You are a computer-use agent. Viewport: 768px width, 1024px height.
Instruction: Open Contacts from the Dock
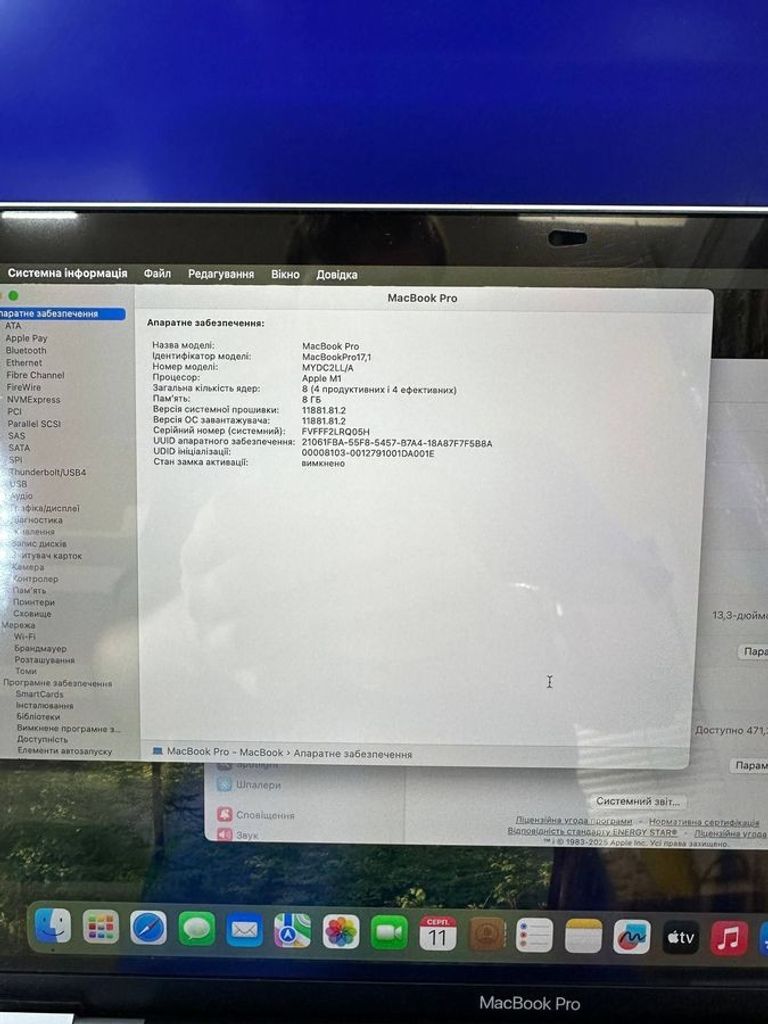487,935
